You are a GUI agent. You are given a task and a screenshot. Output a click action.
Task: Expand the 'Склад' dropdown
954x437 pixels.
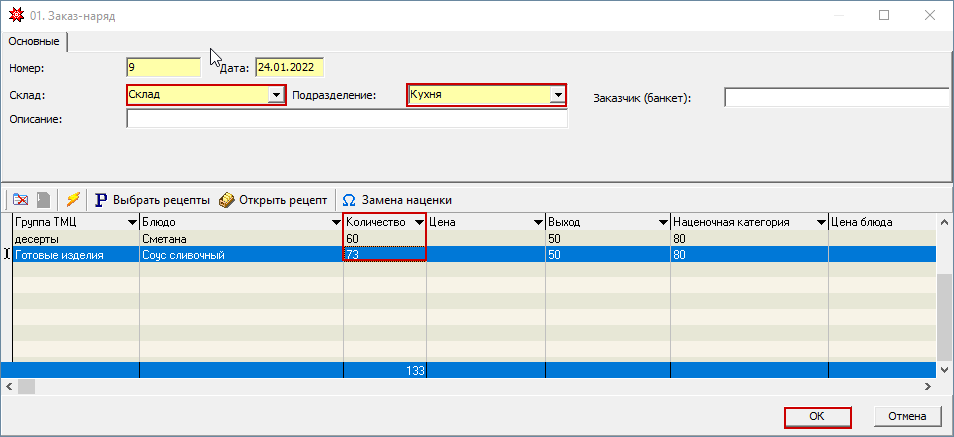point(276,96)
